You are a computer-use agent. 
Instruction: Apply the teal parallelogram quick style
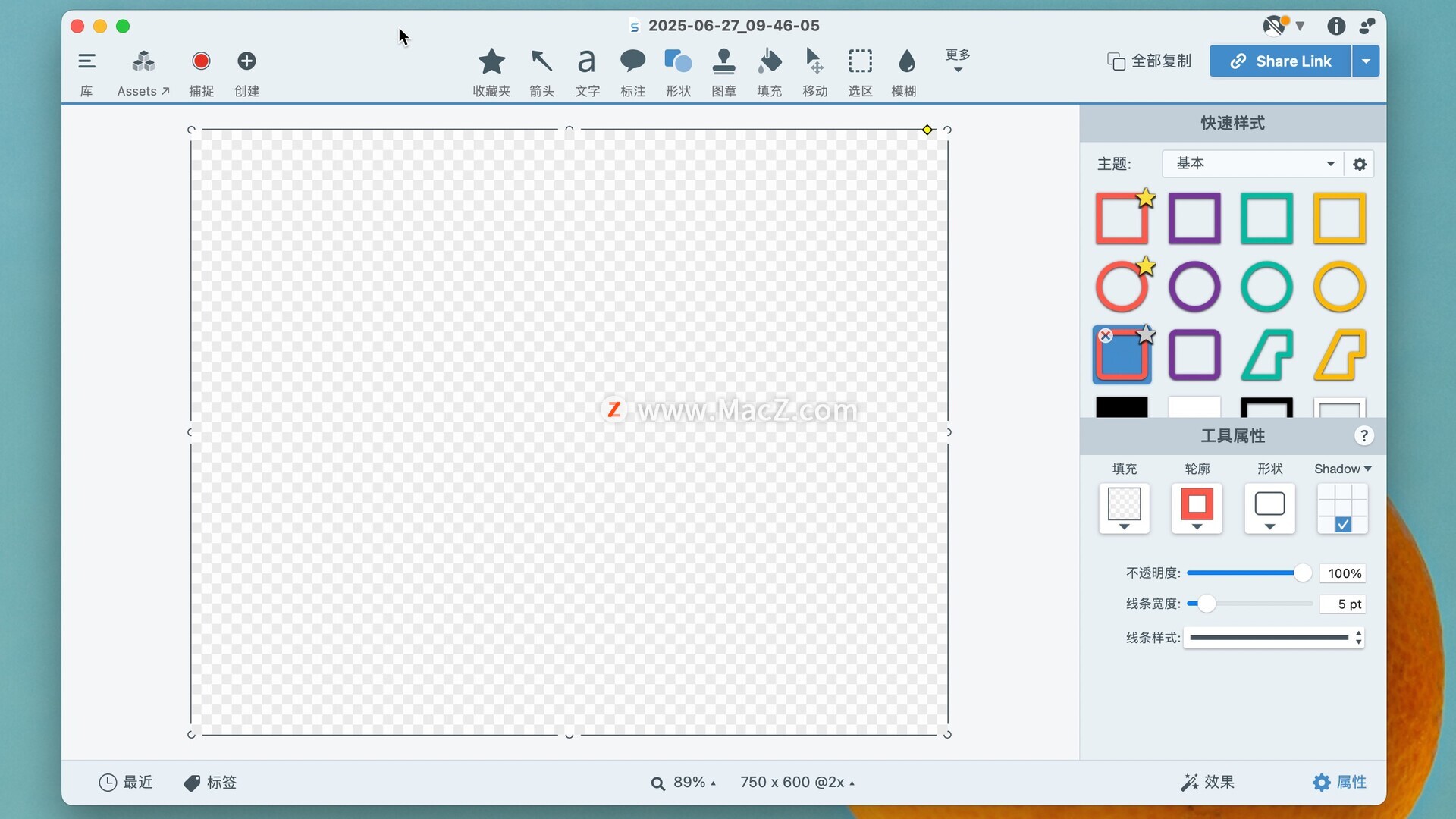1266,354
